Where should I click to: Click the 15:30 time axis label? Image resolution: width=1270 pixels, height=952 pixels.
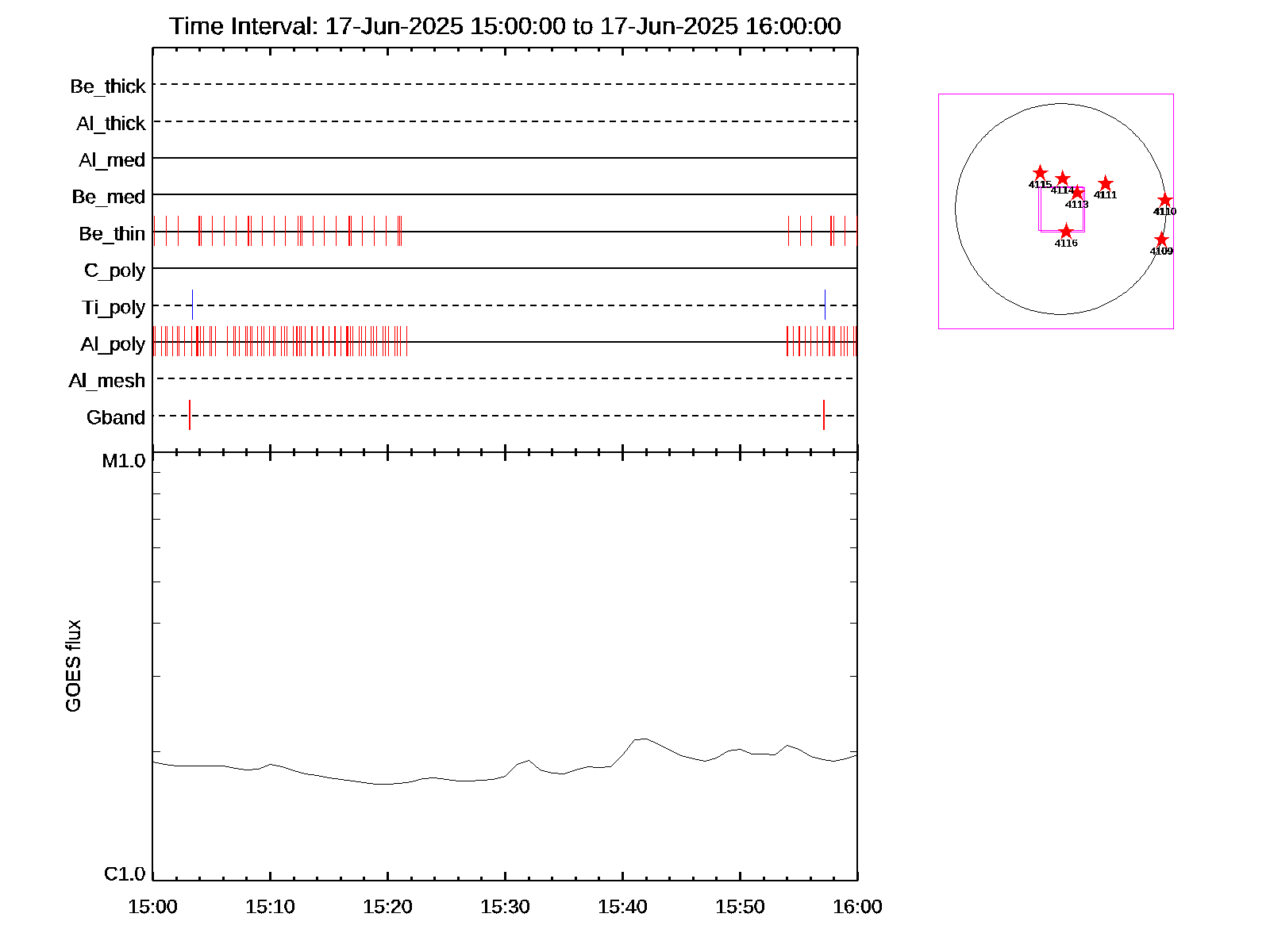click(505, 907)
